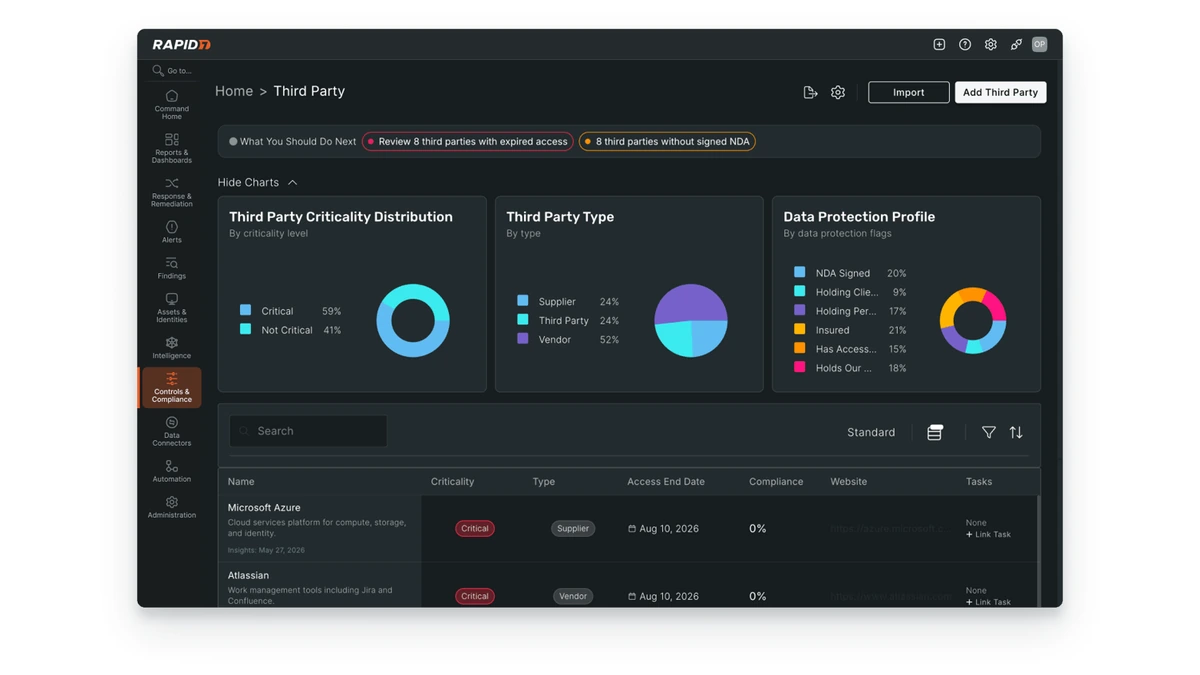Click Link Task for Atlassian
Viewport: 1200px width, 675px height.
point(988,602)
